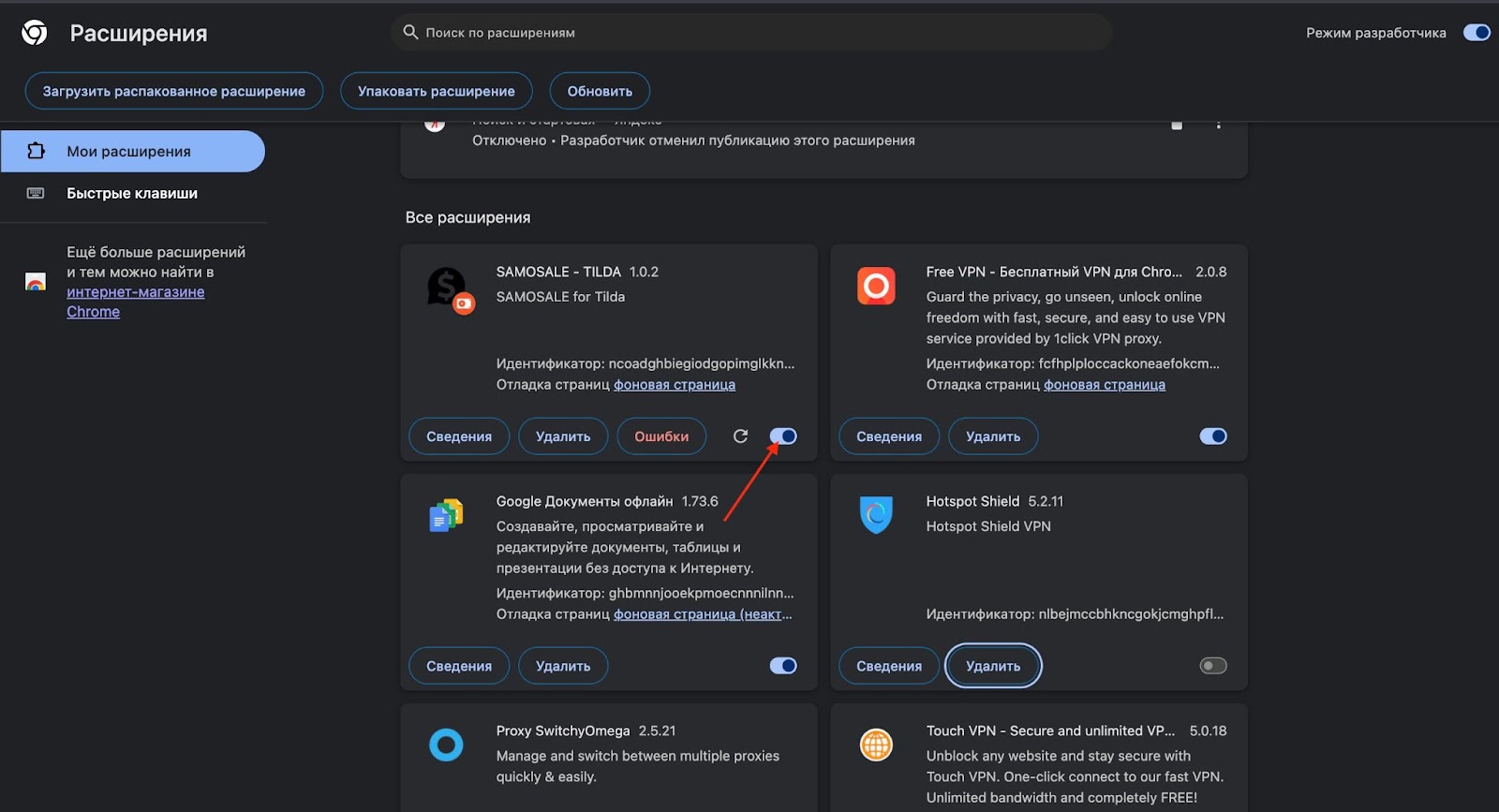Open Быстрые клавиши section
This screenshot has width=1499, height=812.
pyautogui.click(x=132, y=193)
